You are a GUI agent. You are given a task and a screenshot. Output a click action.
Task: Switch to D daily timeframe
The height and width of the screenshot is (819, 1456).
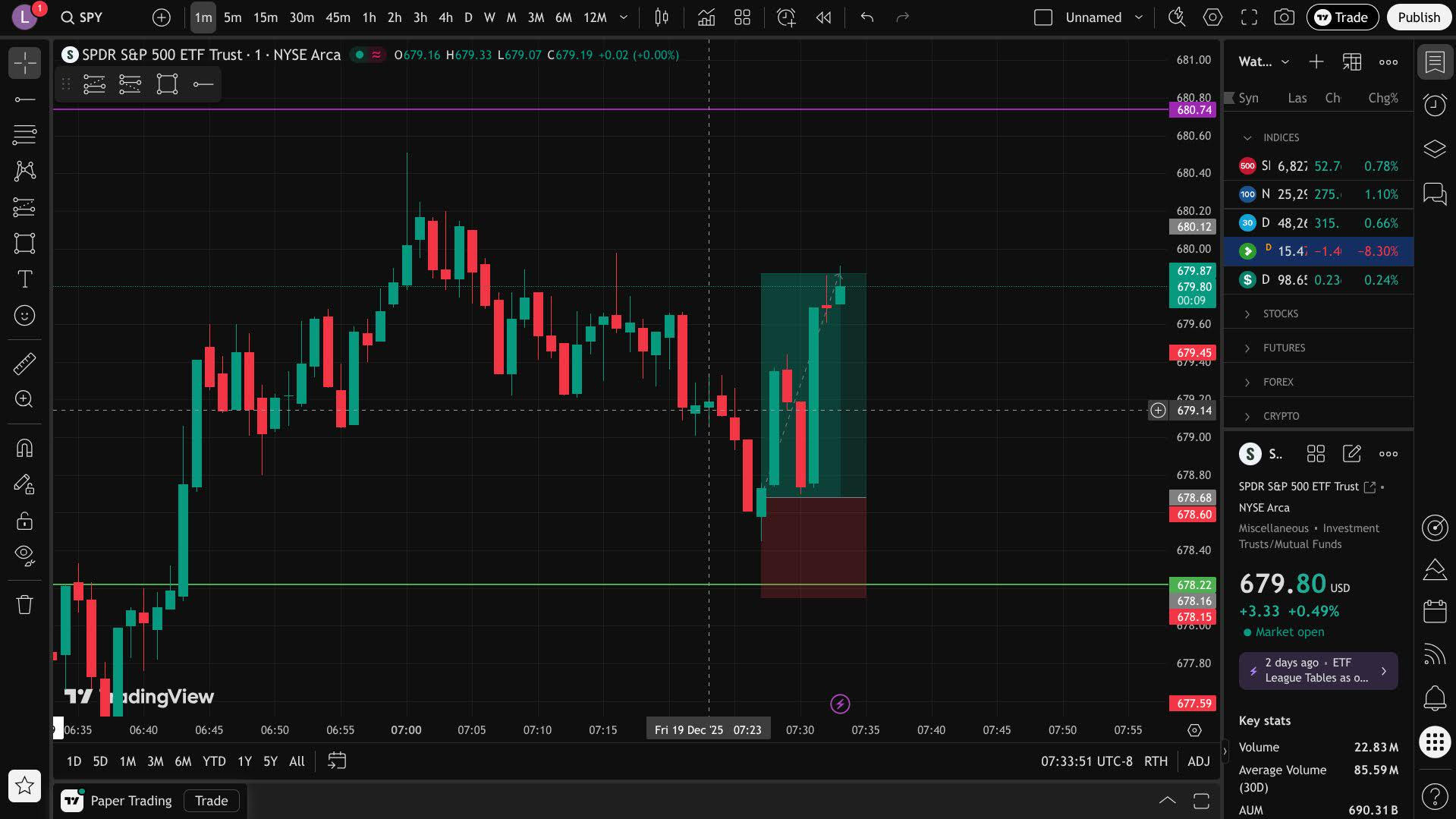click(x=468, y=17)
